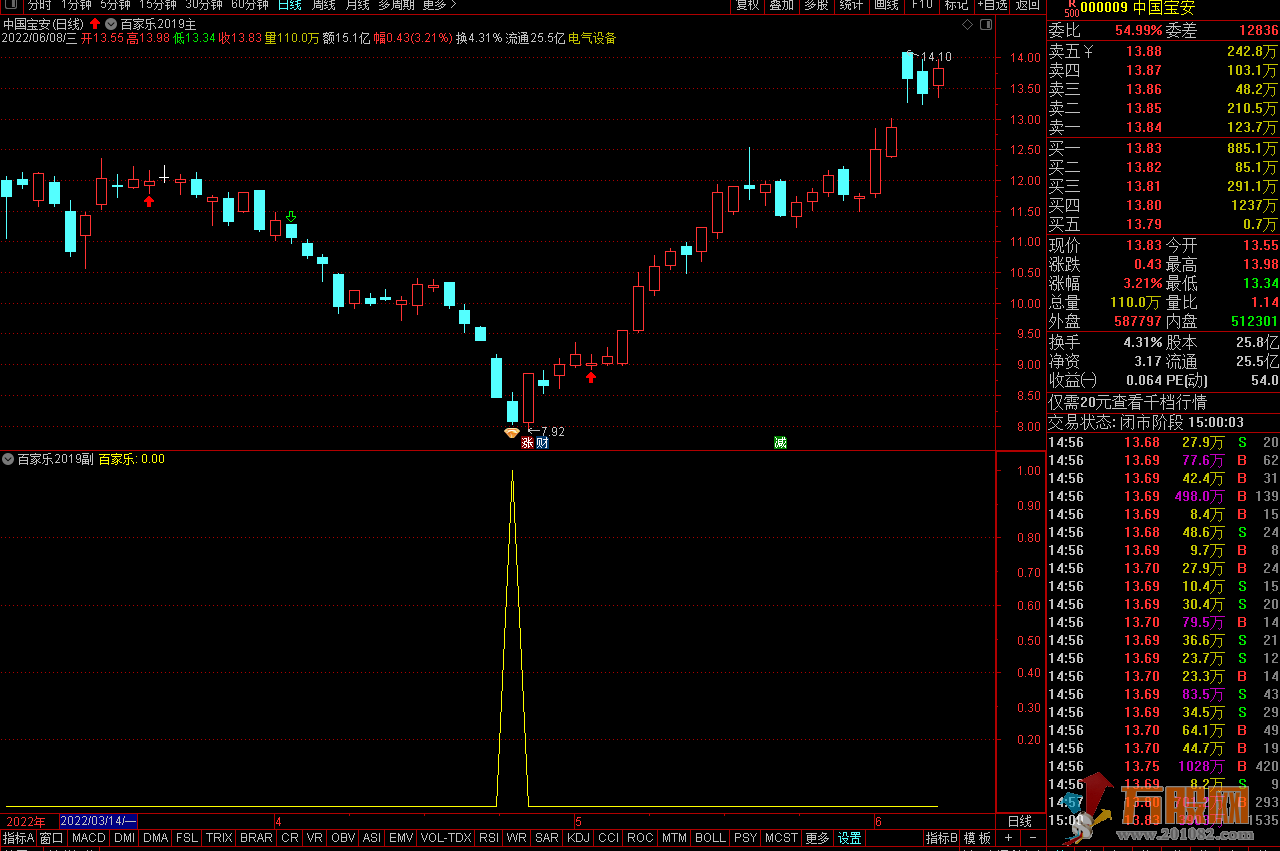
Task: Click 买一 price 13.83
Action: point(1144,148)
